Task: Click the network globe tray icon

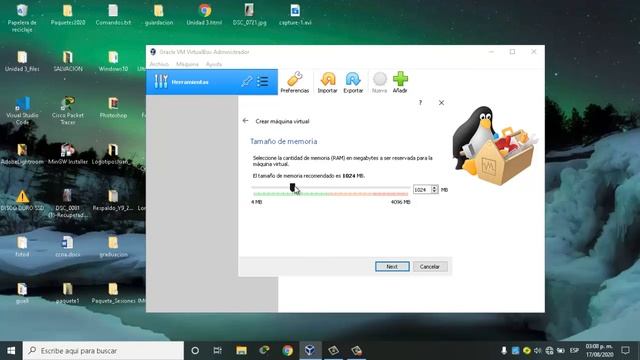Action: click(x=549, y=351)
